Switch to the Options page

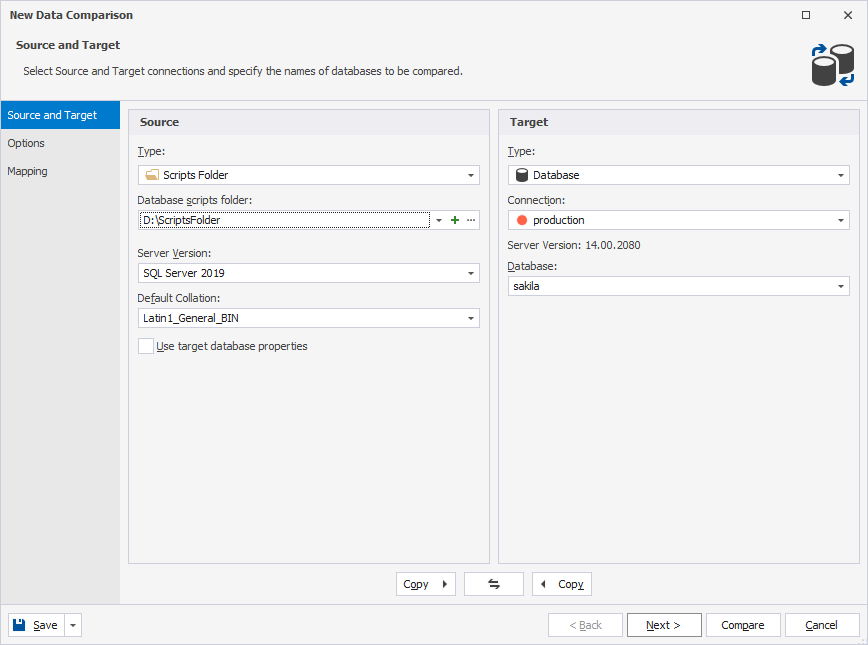click(26, 143)
